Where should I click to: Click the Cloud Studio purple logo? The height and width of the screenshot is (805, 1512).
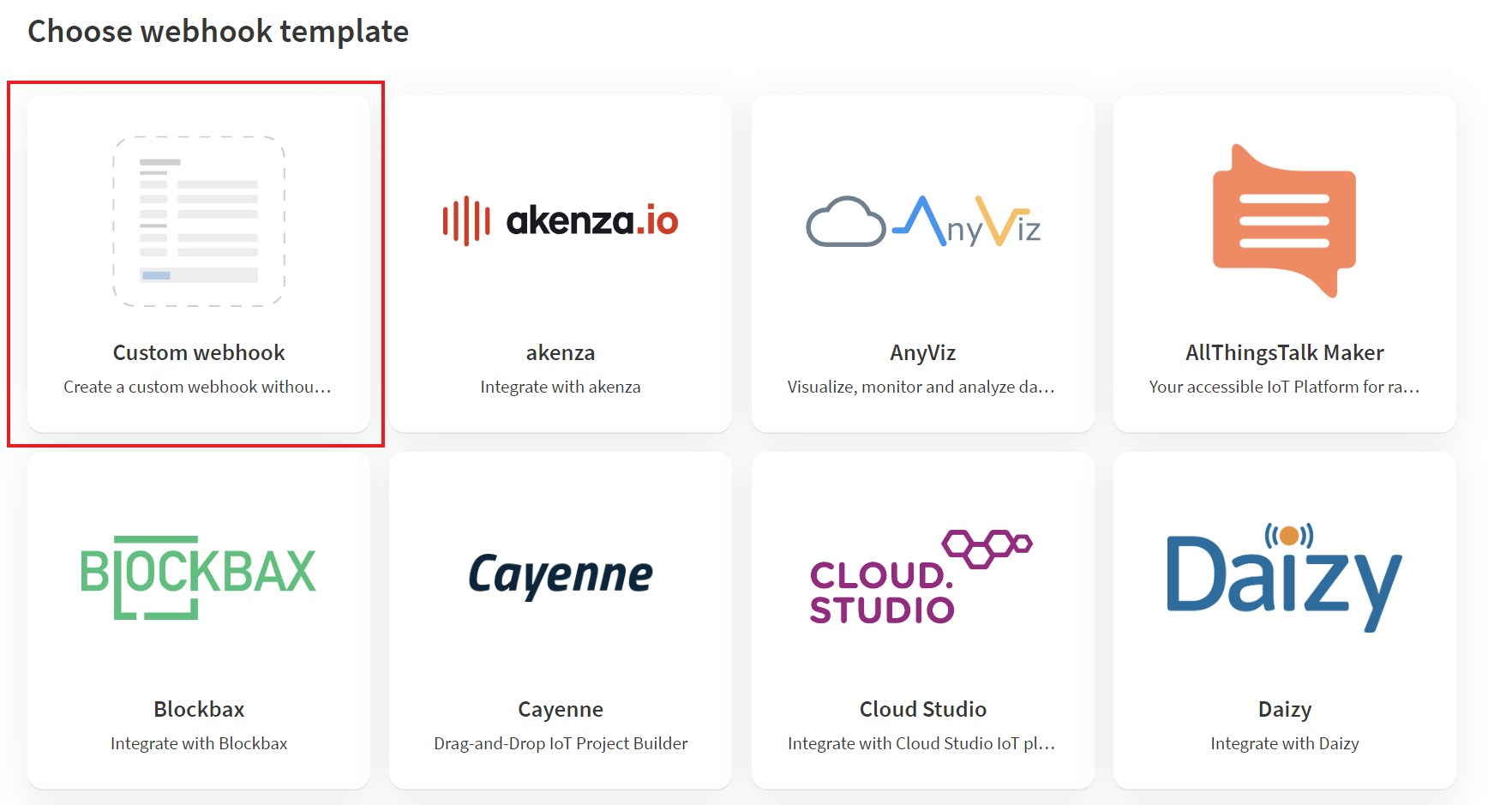(921, 577)
